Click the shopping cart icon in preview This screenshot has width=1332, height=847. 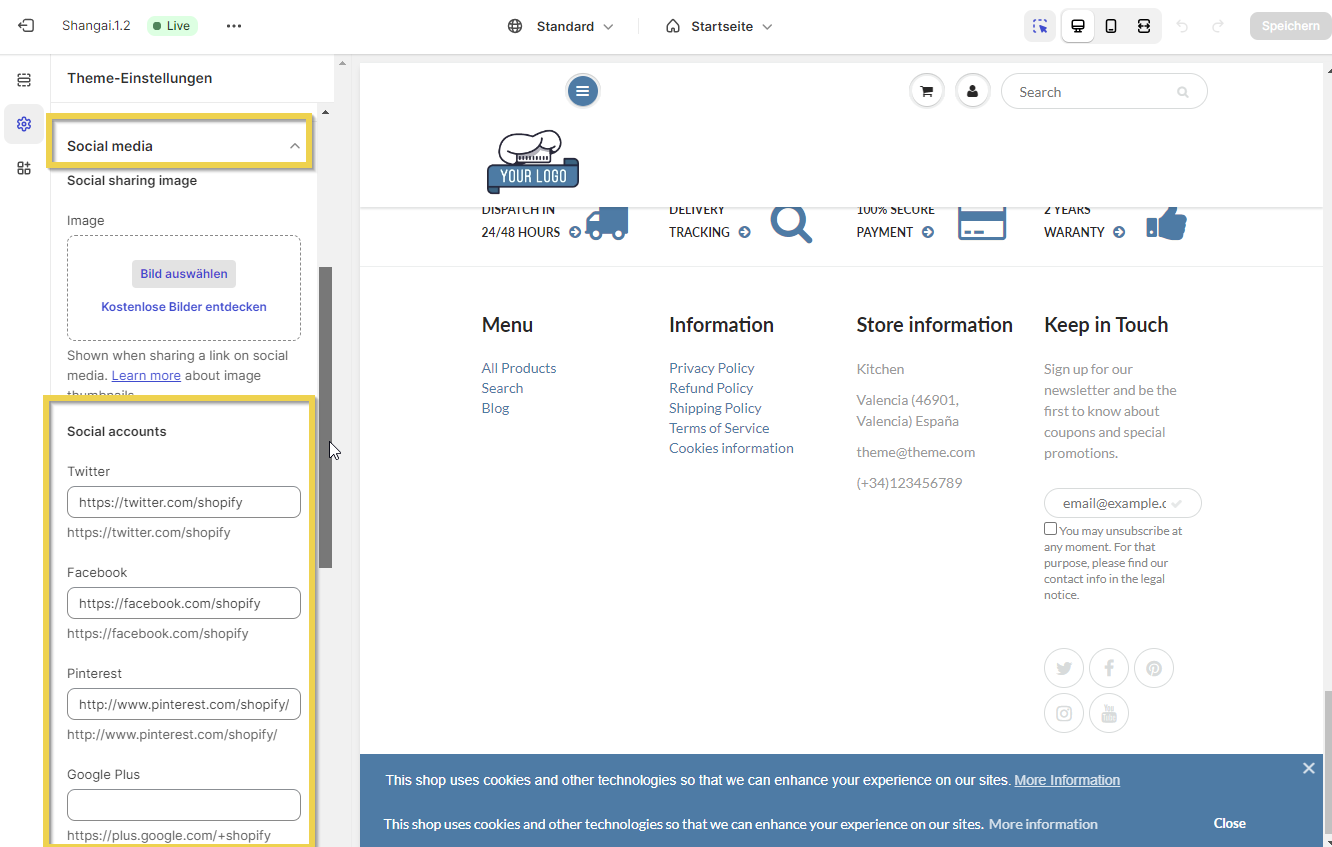(927, 92)
